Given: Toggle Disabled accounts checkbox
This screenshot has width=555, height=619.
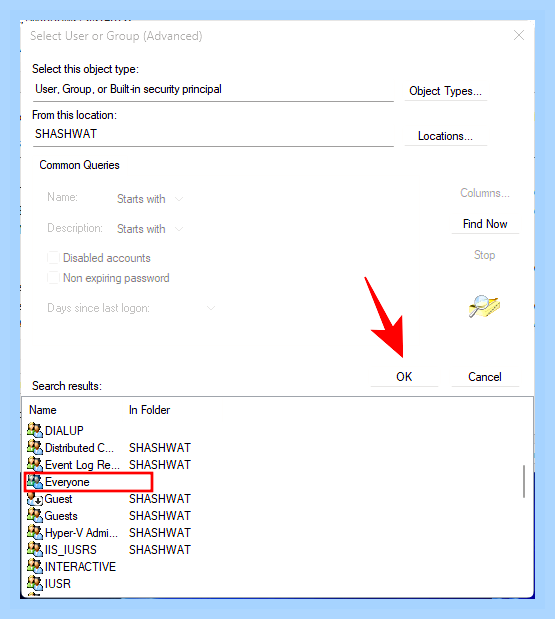Looking at the screenshot, I should 53,258.
